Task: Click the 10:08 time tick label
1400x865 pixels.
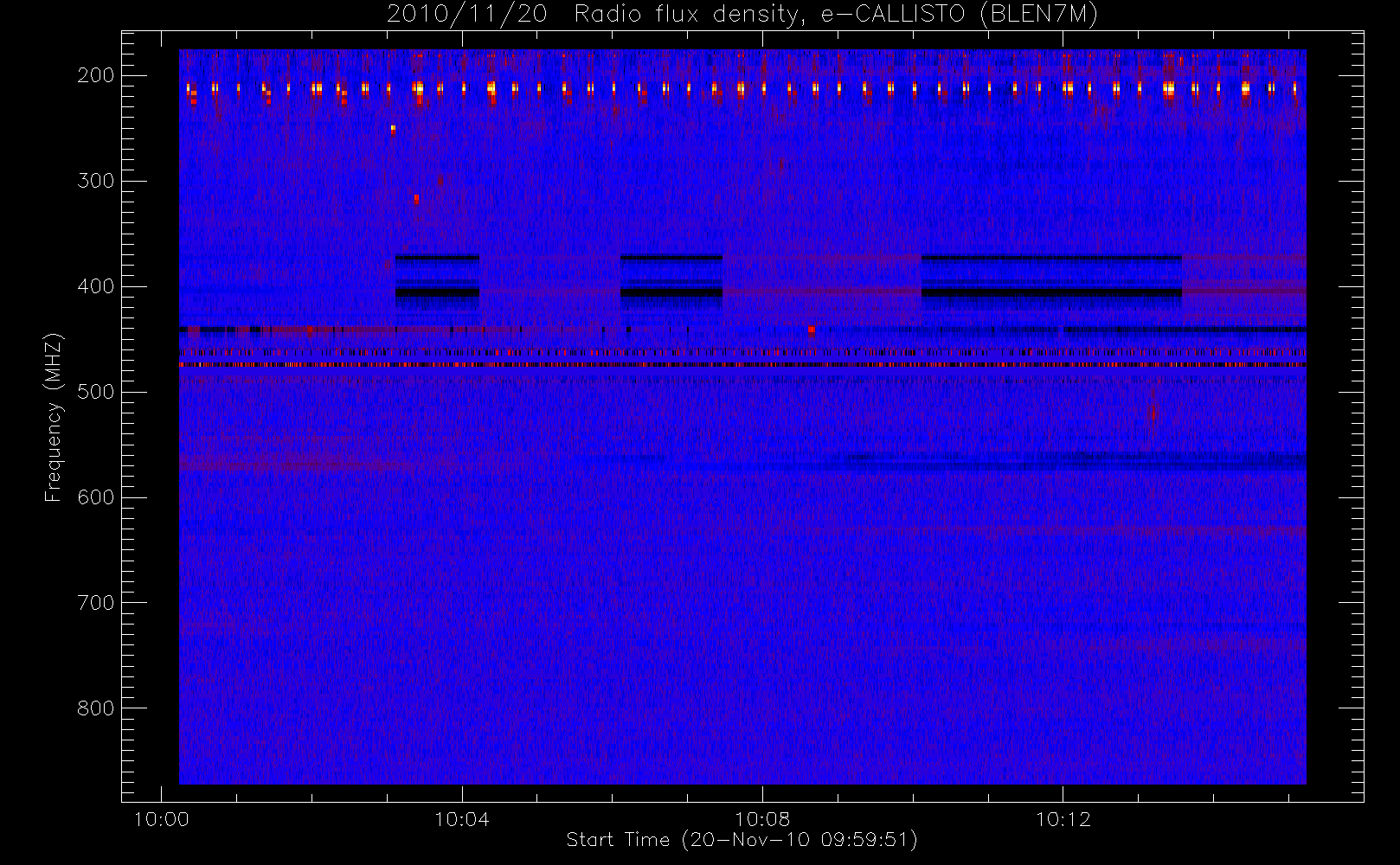Action: [x=762, y=819]
